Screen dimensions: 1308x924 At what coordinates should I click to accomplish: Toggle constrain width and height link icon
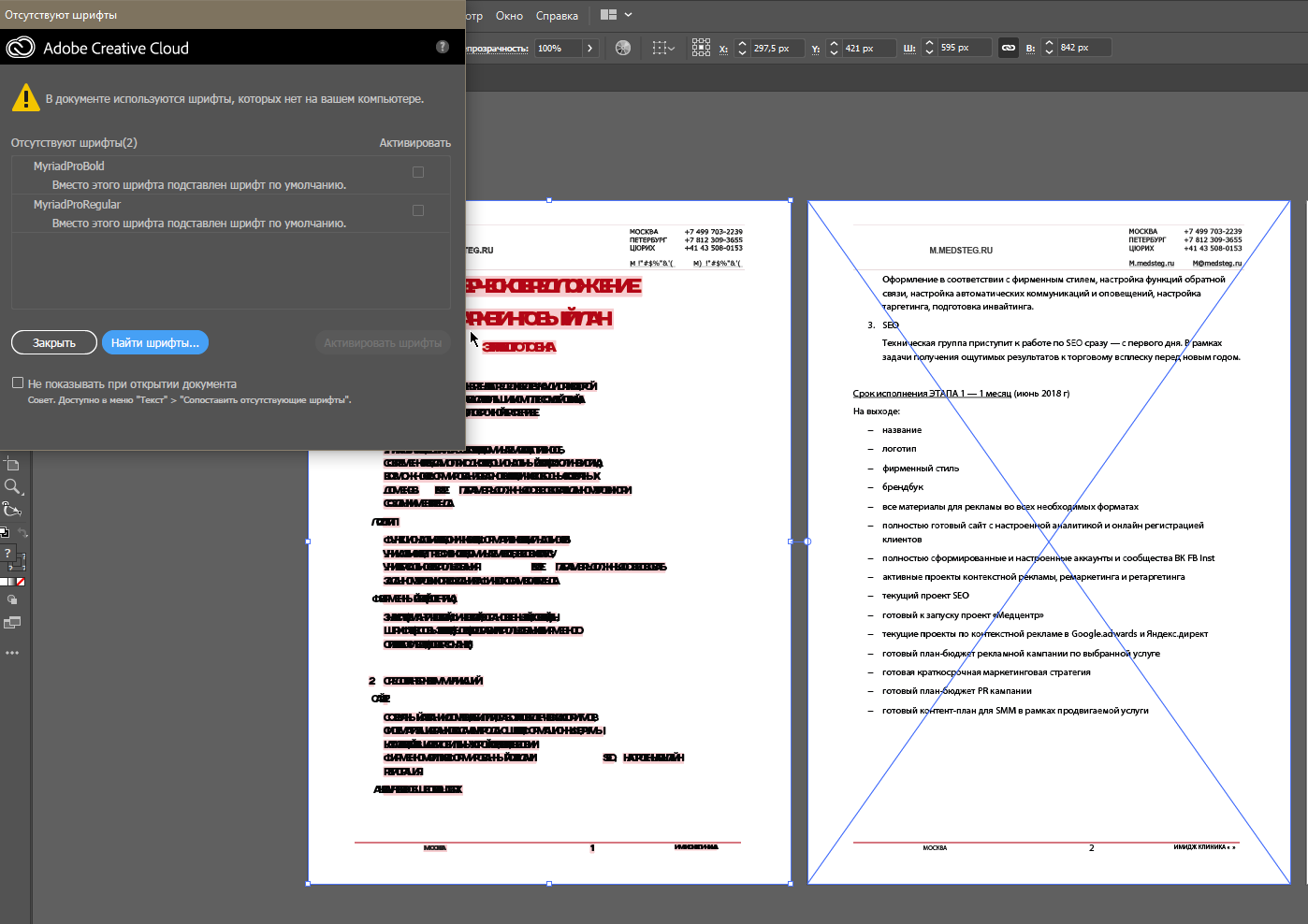tap(1009, 48)
